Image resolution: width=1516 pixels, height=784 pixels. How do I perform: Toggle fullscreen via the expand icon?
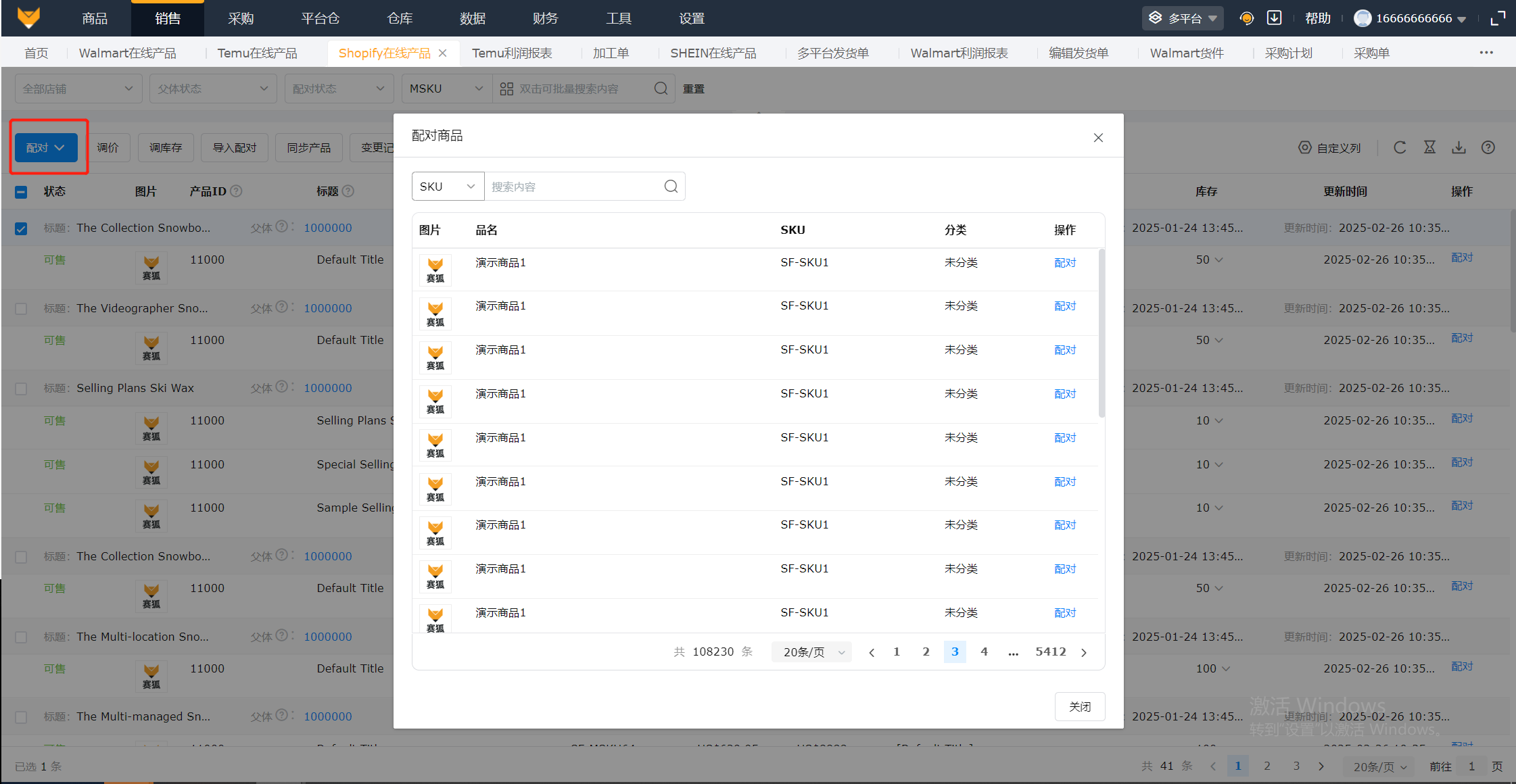point(1498,18)
